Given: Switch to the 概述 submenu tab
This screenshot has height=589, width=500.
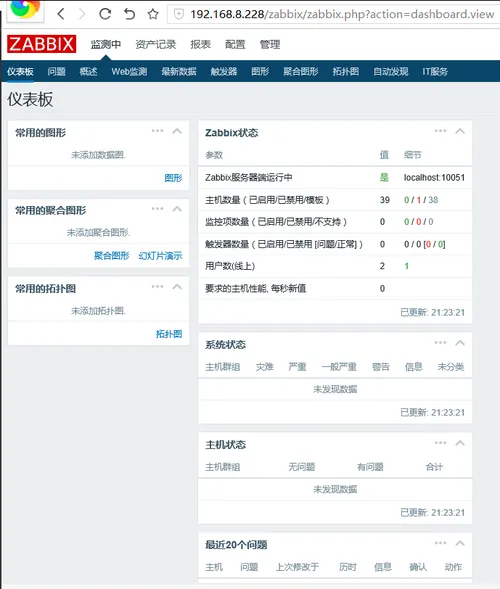Looking at the screenshot, I should pyautogui.click(x=89, y=71).
